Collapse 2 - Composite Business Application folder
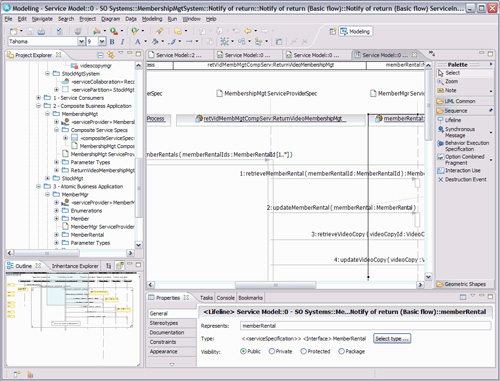Viewport: 500px width, 381px height. pyautogui.click(x=39, y=106)
